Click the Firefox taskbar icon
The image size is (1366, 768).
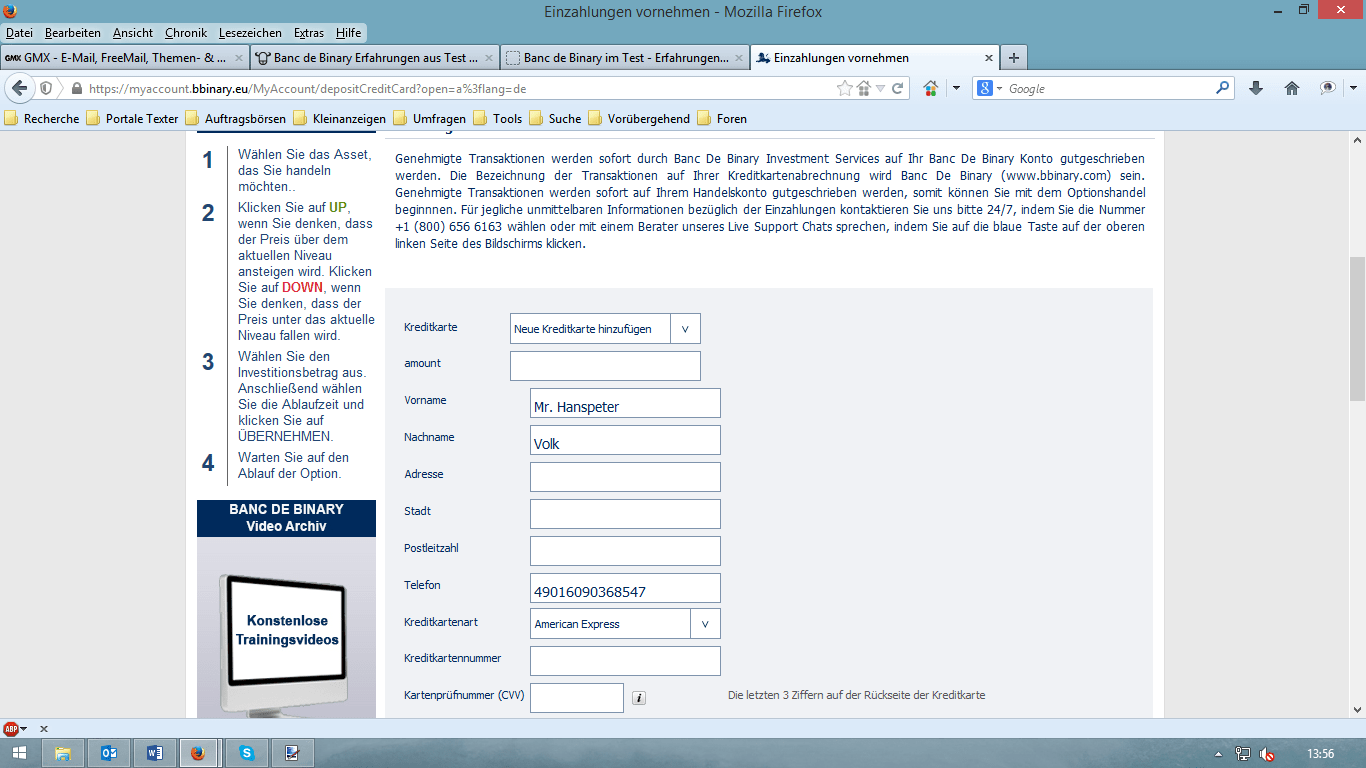pos(200,753)
